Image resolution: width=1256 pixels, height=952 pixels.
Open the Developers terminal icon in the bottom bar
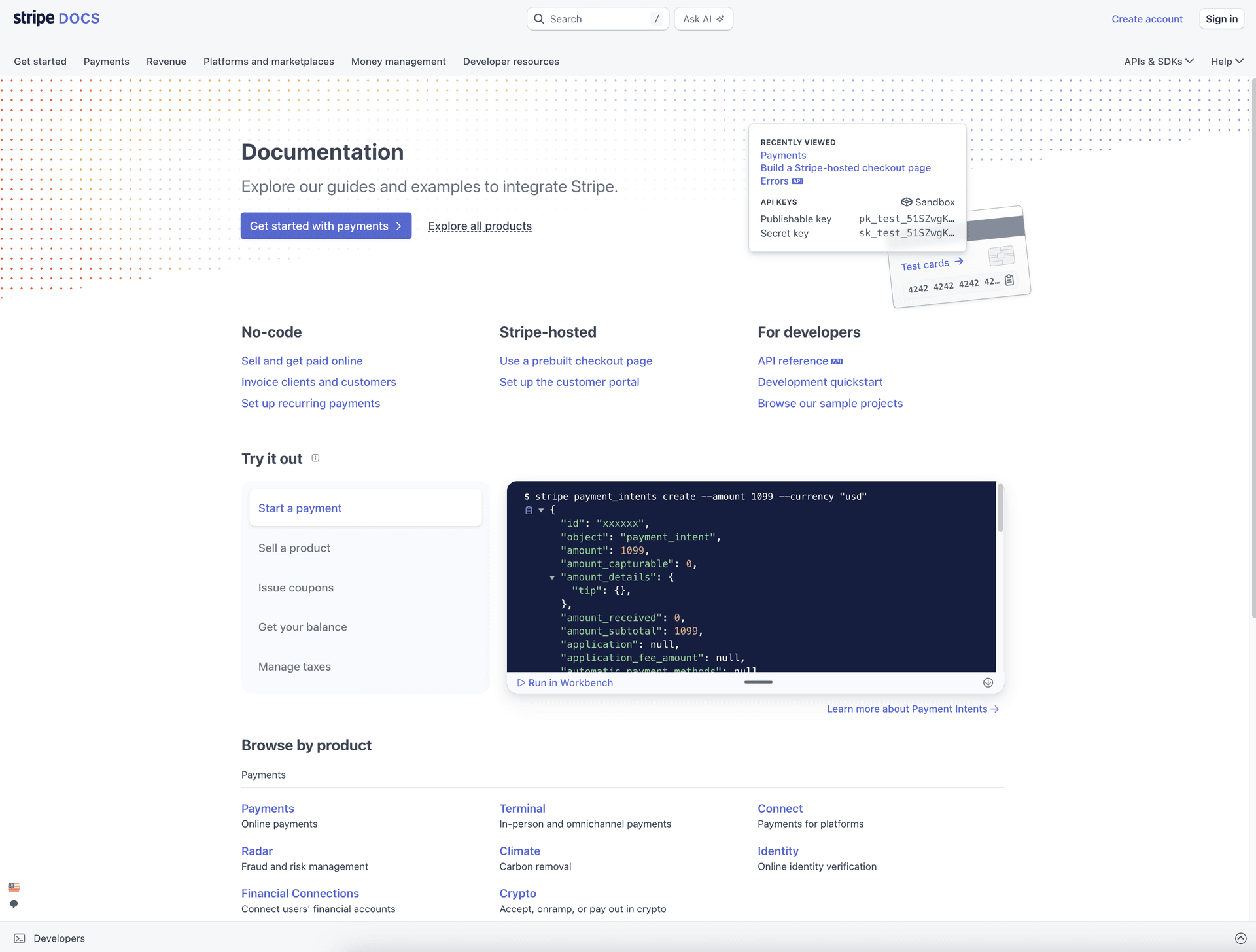[20, 938]
